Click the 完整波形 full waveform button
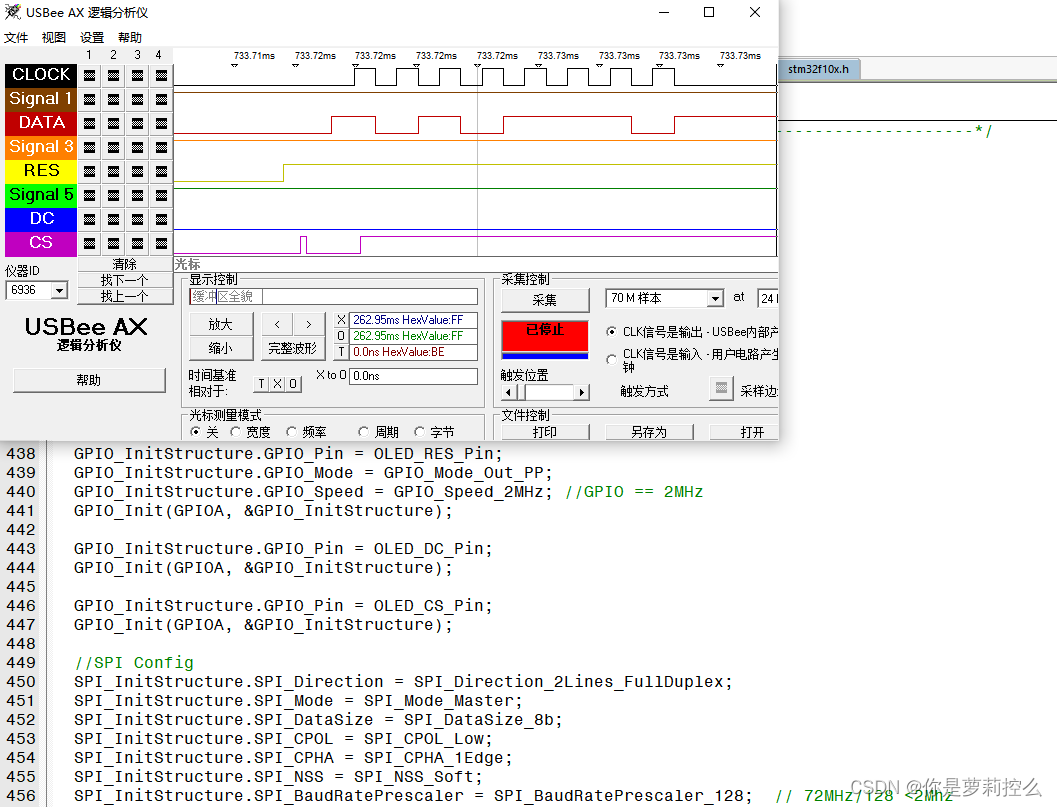1057x807 pixels. pyautogui.click(x=292, y=349)
